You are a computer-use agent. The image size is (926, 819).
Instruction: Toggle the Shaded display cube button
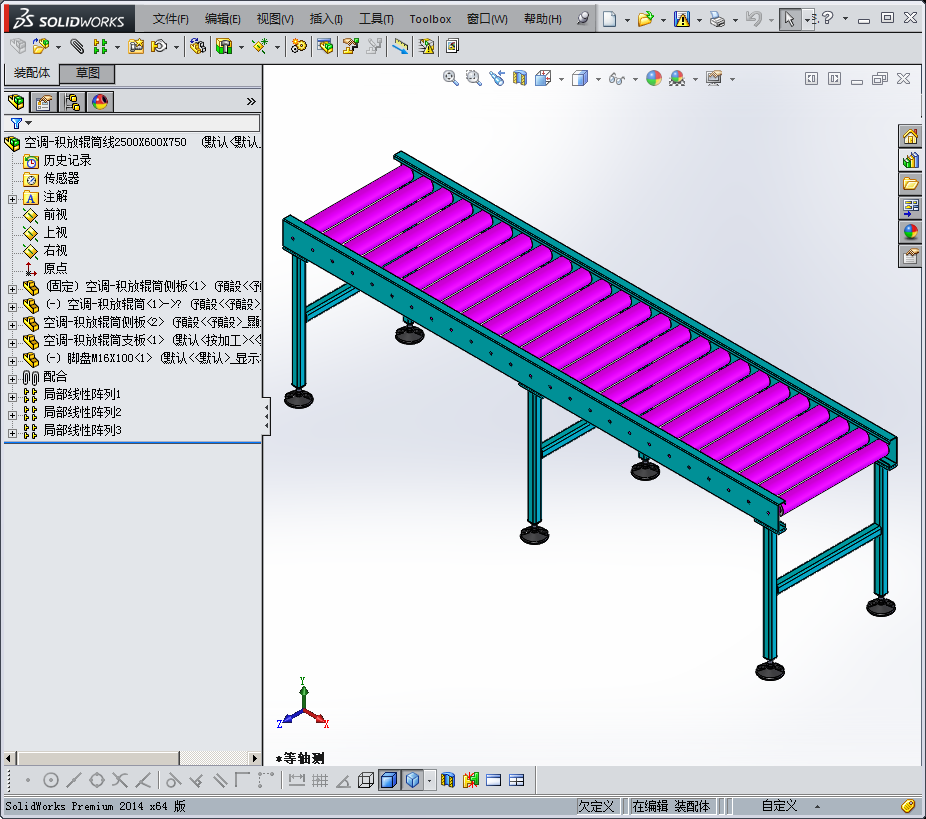pos(413,780)
